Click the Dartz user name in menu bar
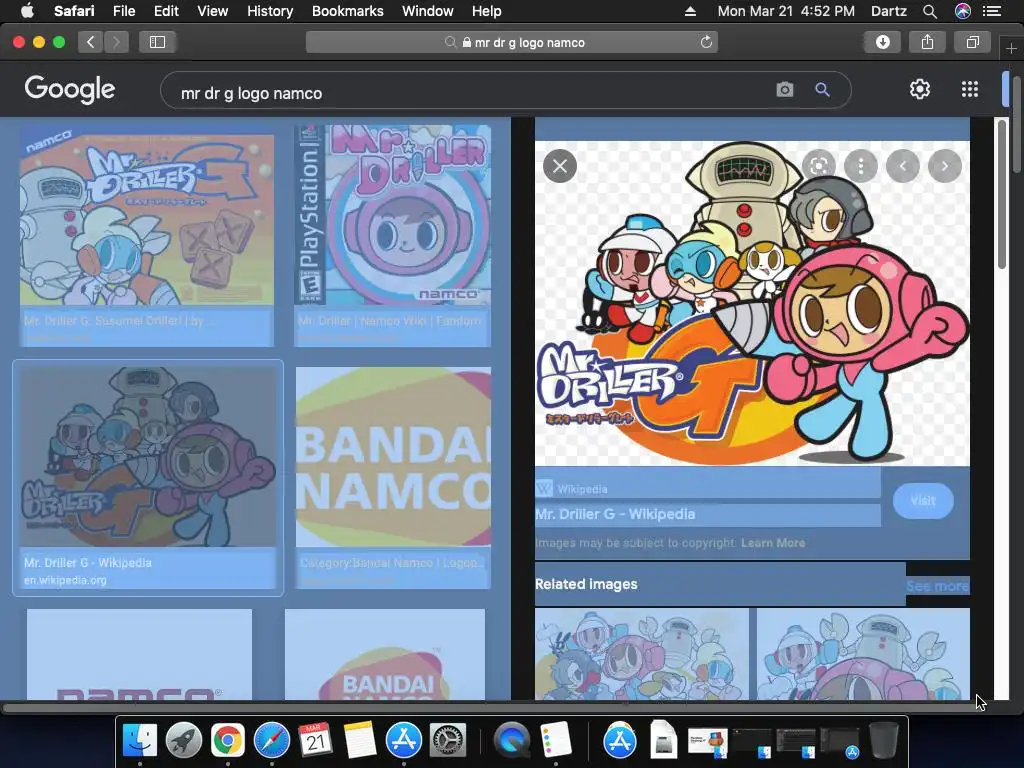 pyautogui.click(x=889, y=11)
